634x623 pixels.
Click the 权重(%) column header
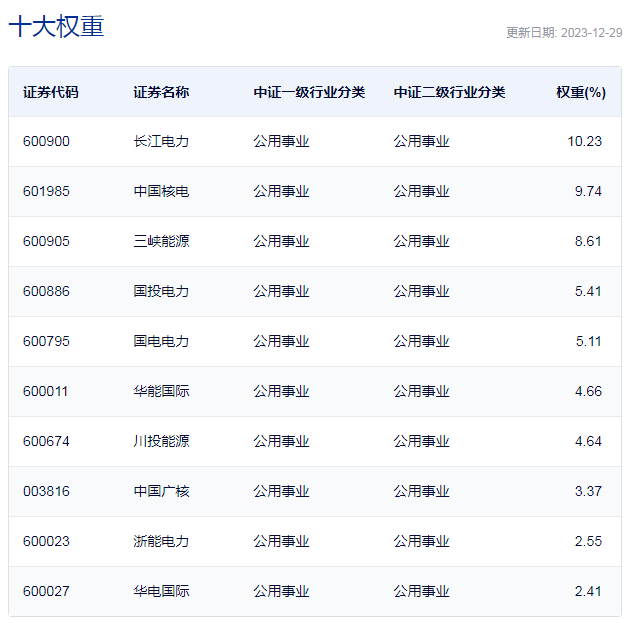[581, 92]
